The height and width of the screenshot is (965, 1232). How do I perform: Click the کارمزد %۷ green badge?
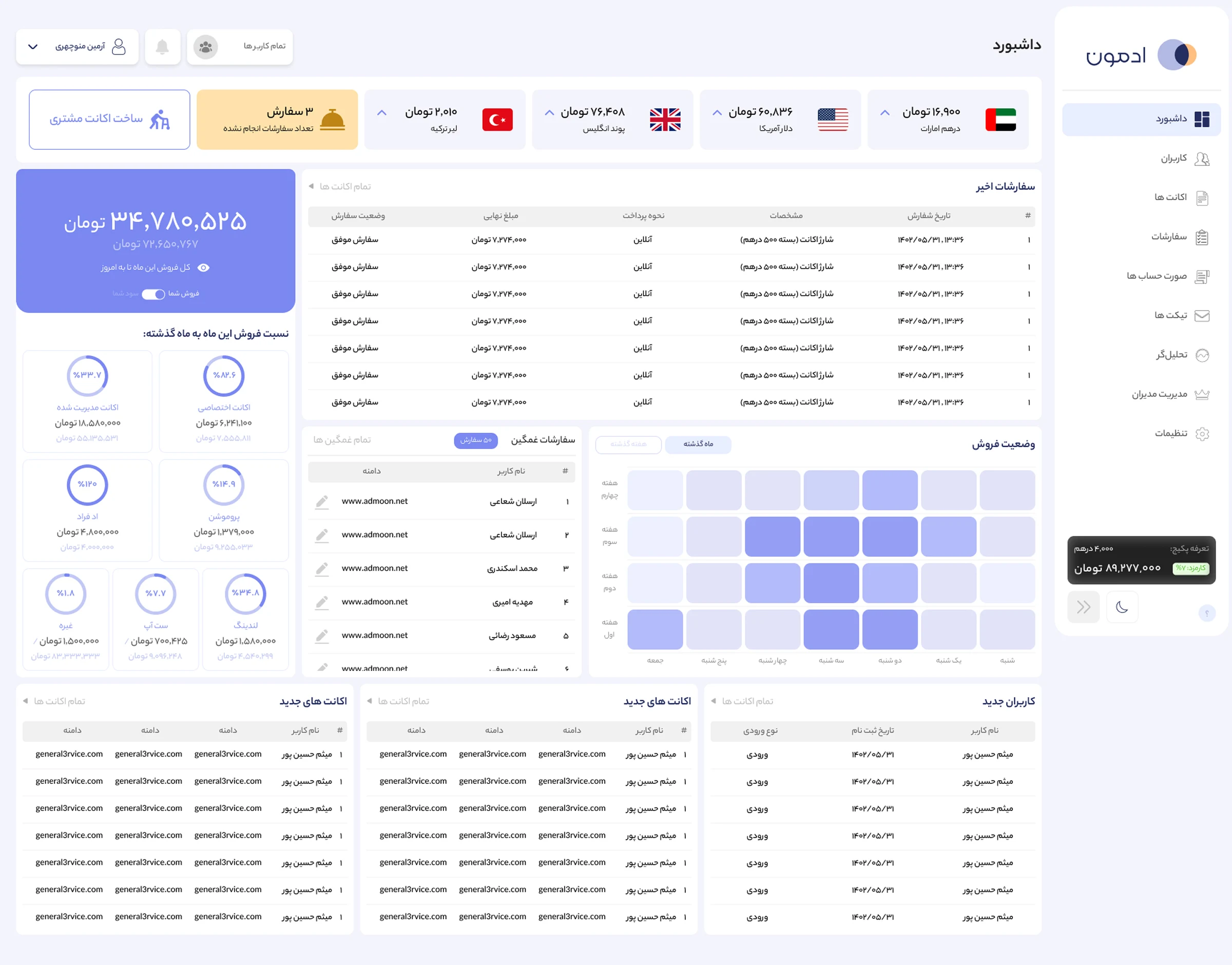pos(1191,568)
